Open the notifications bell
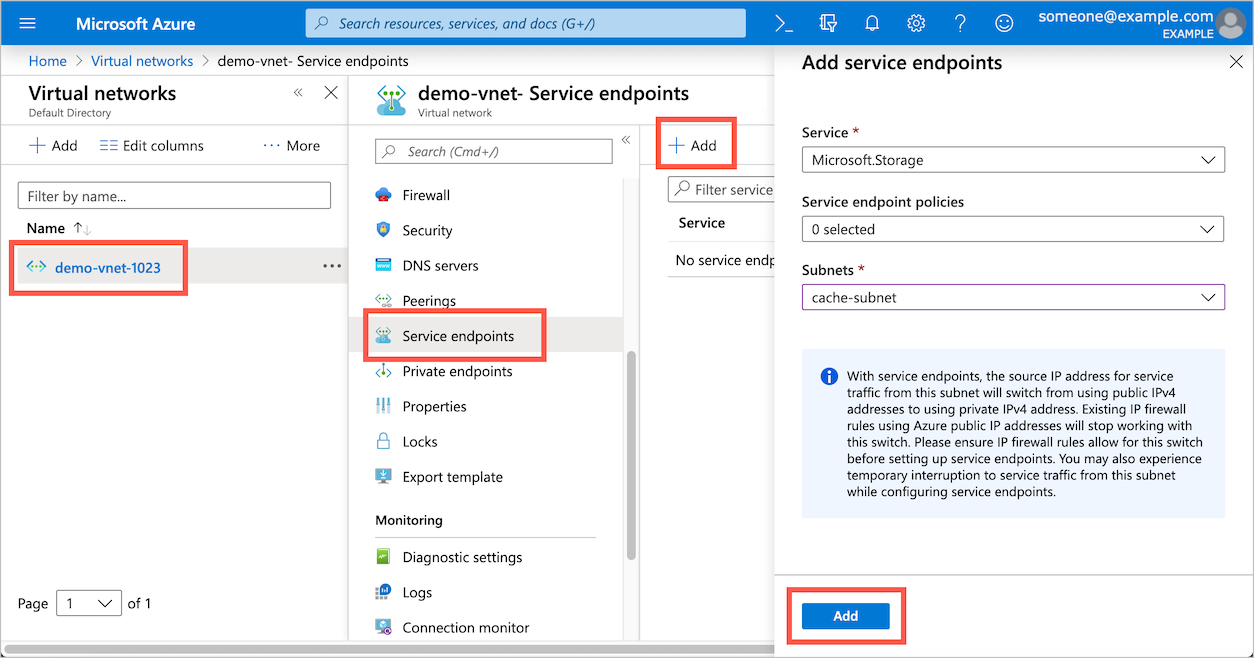Screen dimensions: 1254x658 coord(872,23)
